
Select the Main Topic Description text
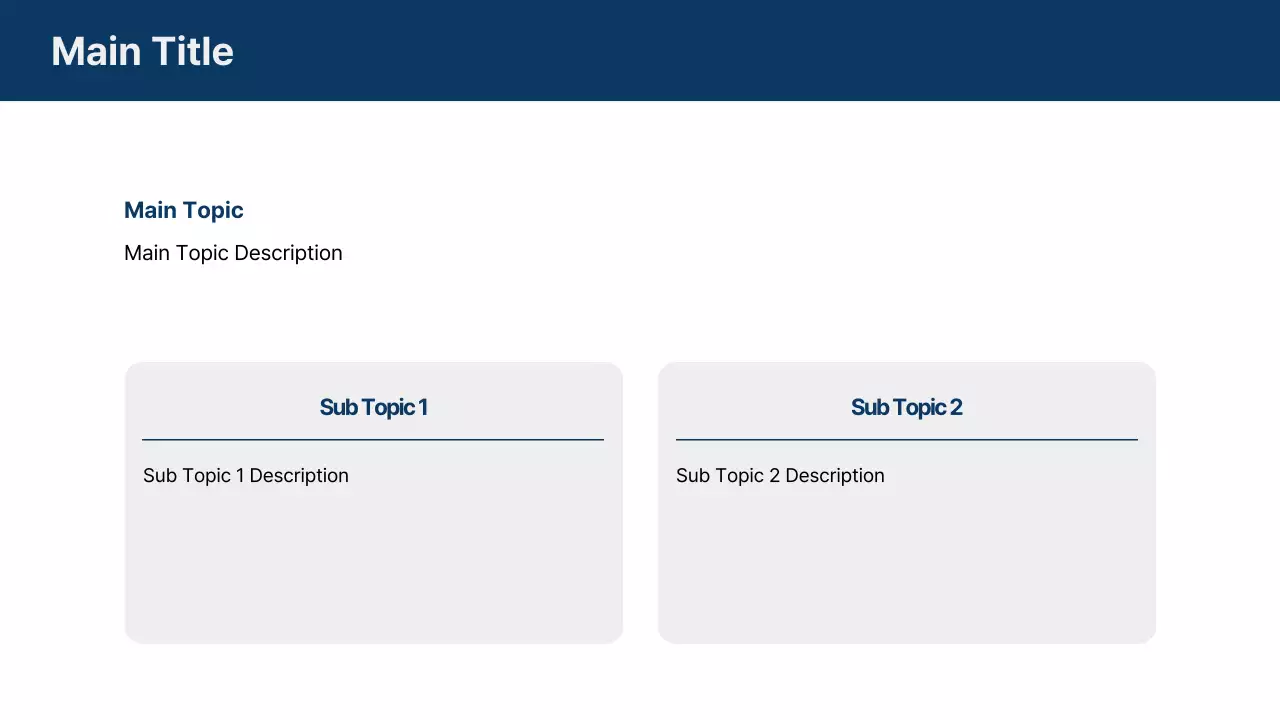click(x=233, y=253)
